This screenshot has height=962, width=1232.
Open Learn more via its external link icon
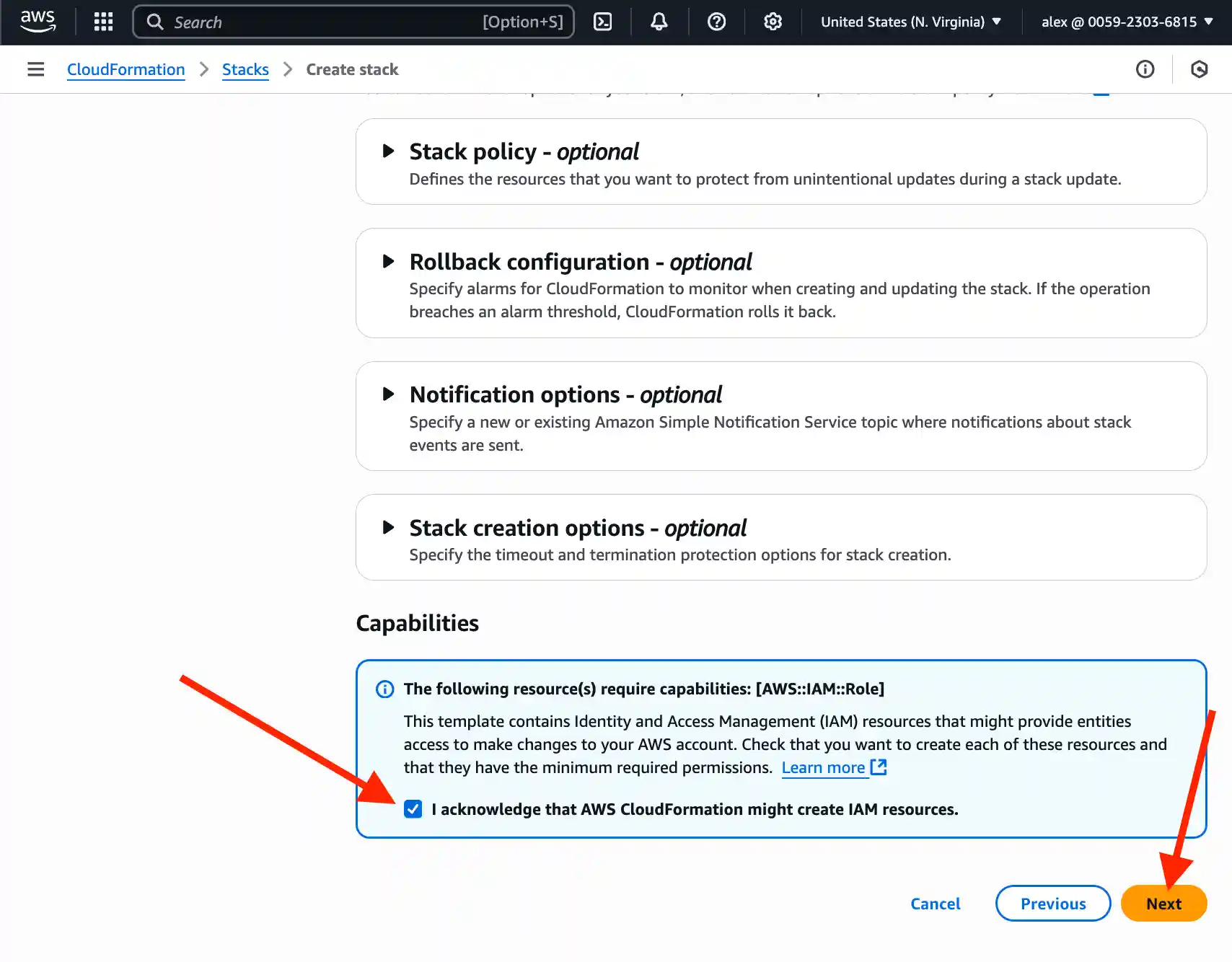pyautogui.click(x=879, y=767)
